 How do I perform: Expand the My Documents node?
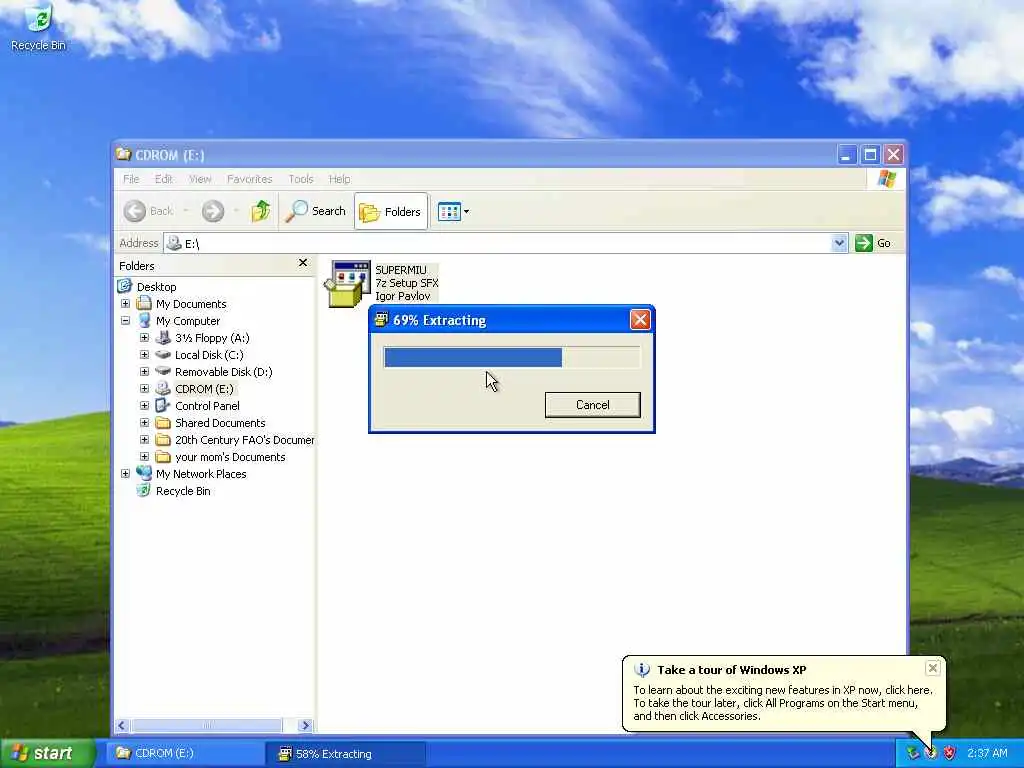coord(125,304)
